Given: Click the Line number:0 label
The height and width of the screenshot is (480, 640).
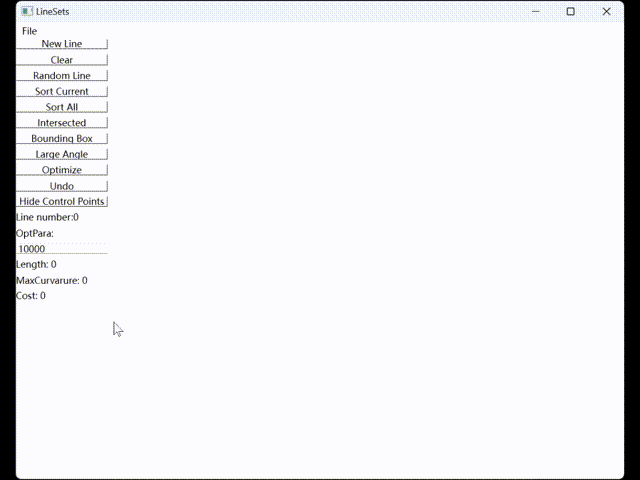Looking at the screenshot, I should (x=47, y=217).
